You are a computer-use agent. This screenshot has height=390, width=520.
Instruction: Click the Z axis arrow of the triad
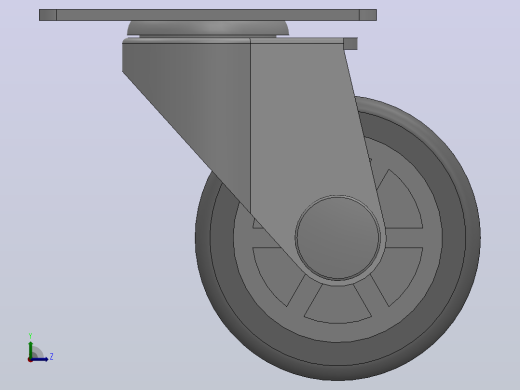coord(39,359)
